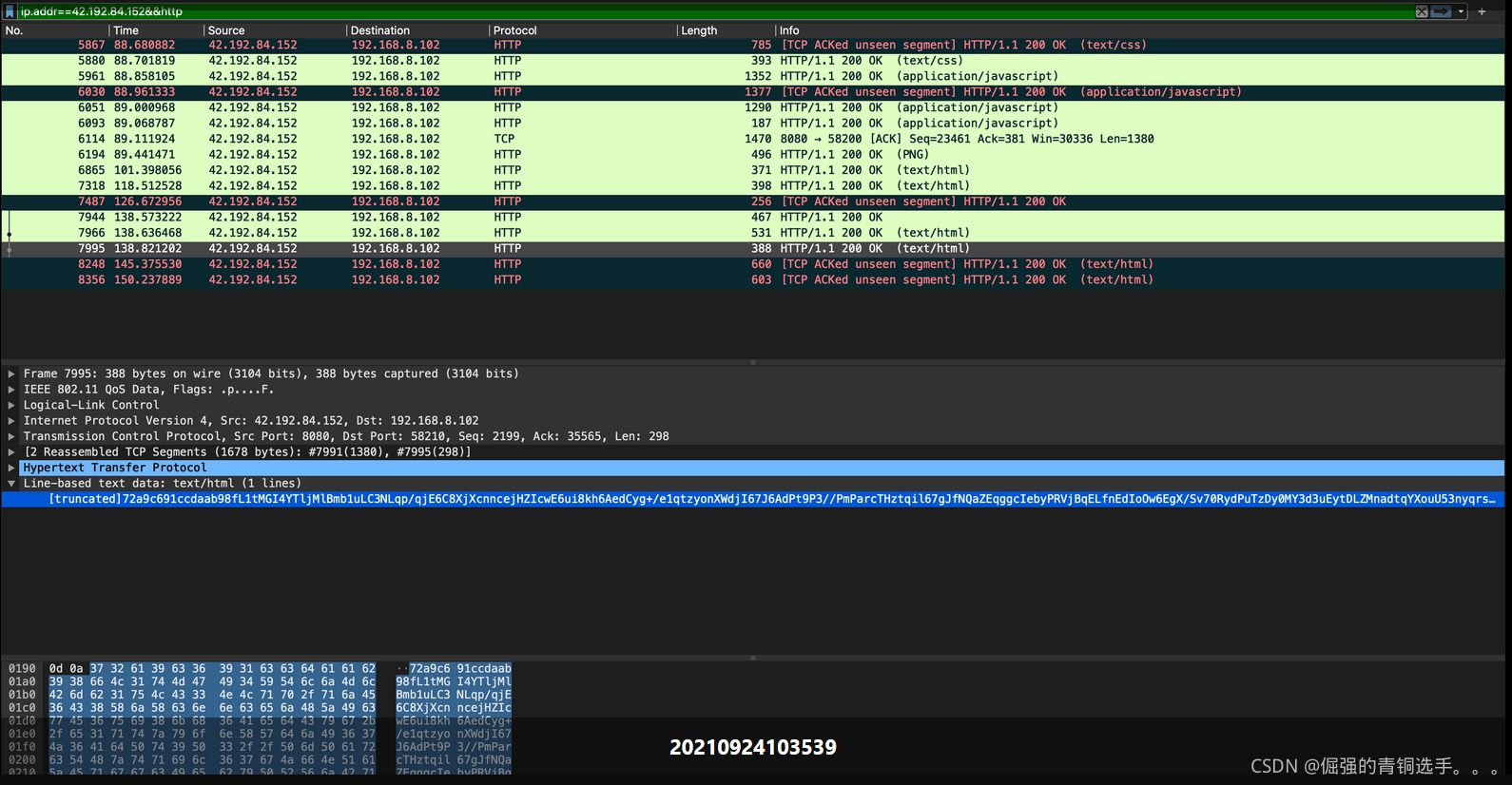Expand the IEEE 802.11 QoS Data section
This screenshot has width=1512, height=785.
(x=11, y=390)
